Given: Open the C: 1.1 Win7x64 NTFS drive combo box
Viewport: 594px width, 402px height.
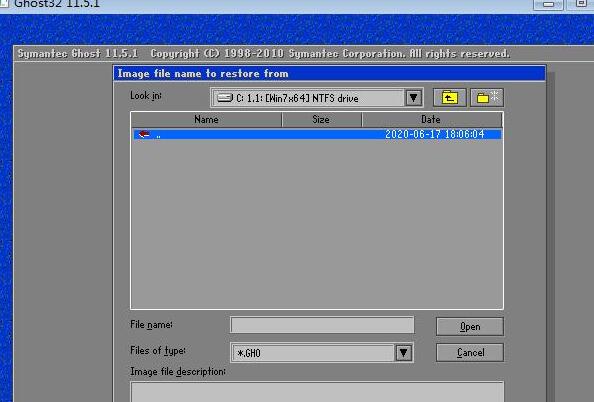Looking at the screenshot, I should pos(317,98).
